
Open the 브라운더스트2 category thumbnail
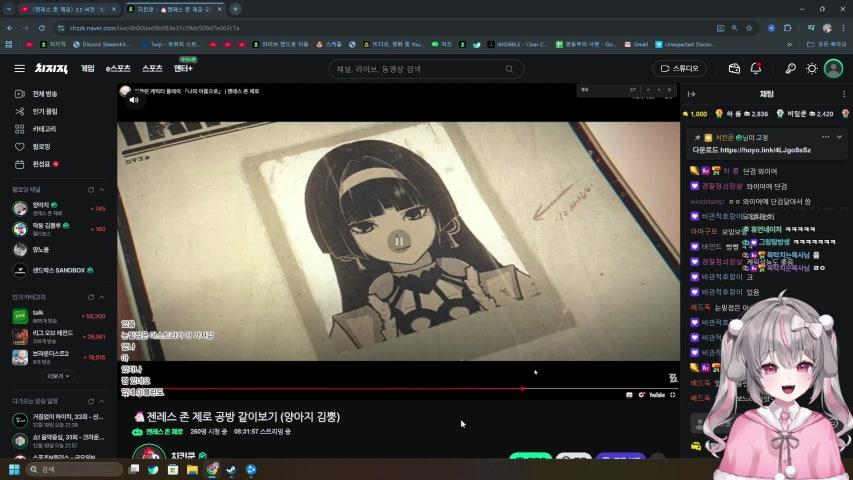click(x=20, y=357)
